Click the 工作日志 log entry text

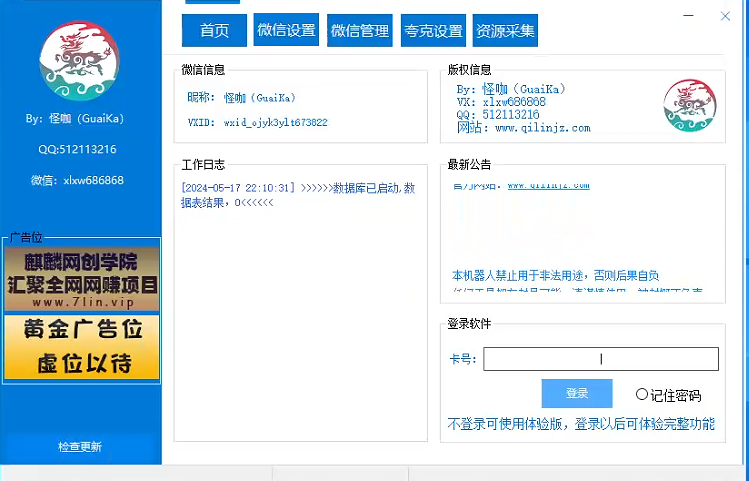(297, 194)
